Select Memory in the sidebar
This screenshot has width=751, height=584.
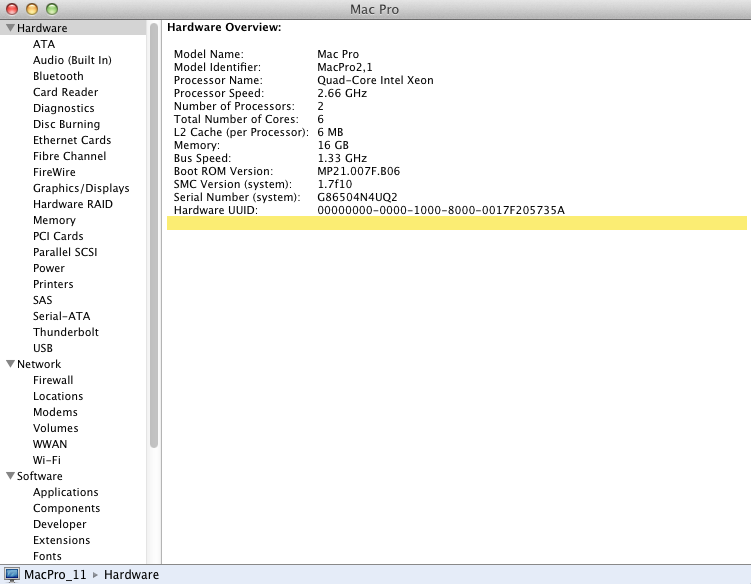tap(54, 220)
